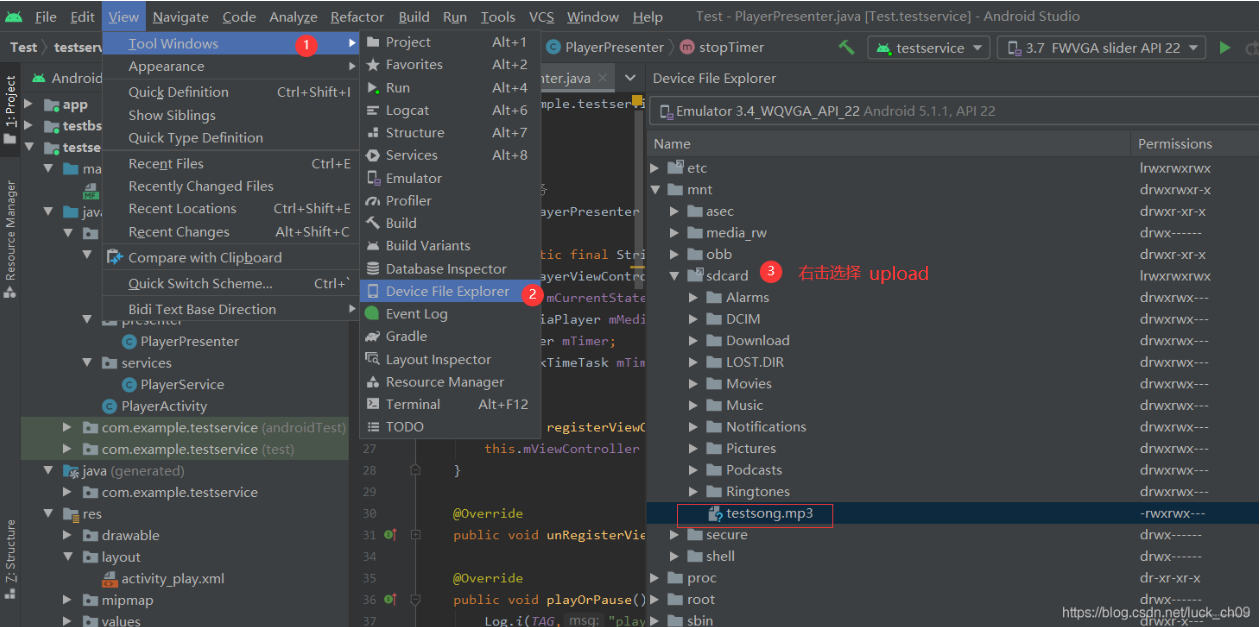1260x627 pixels.
Task: Click the Event Log icon
Action: click(373, 314)
